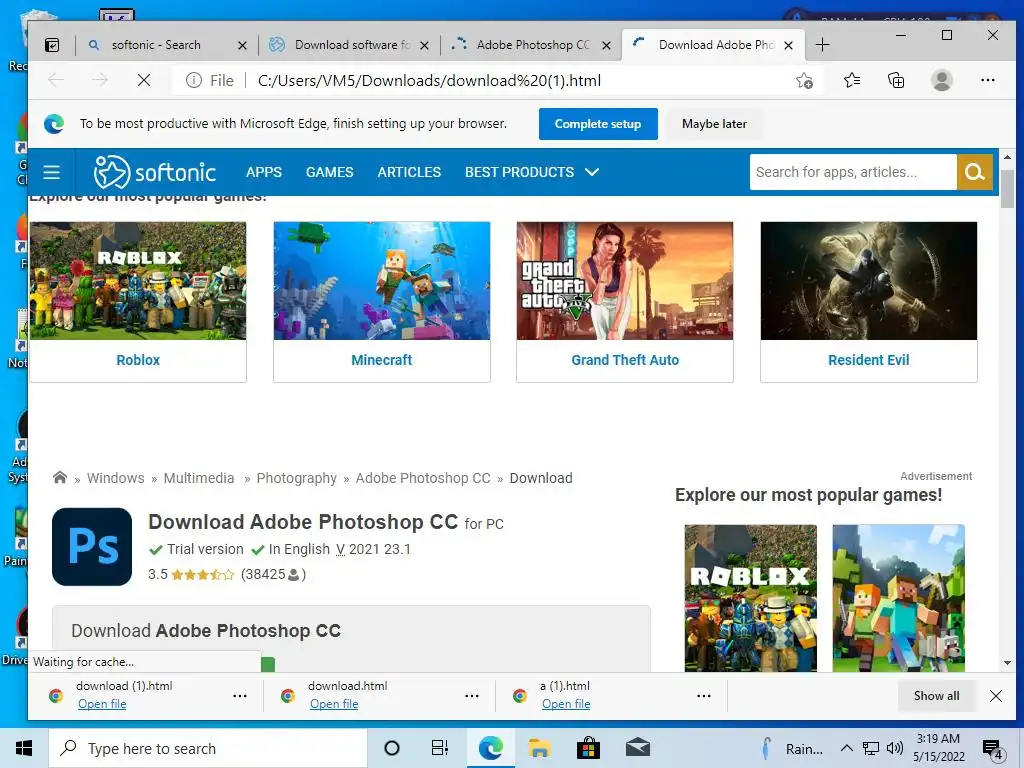Open Edge Settings and more menu

pos(987,80)
